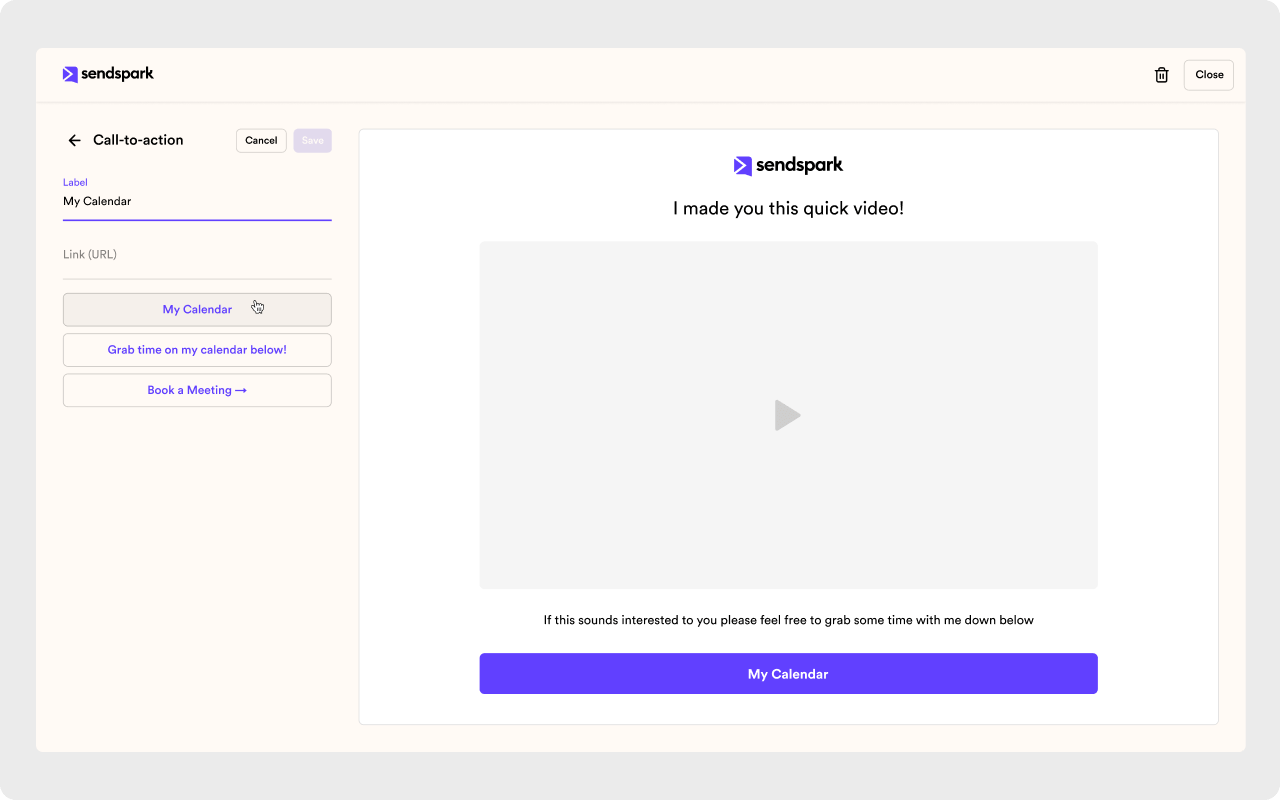The height and width of the screenshot is (800, 1280).
Task: Click the Call-to-action heading
Action: [137, 140]
